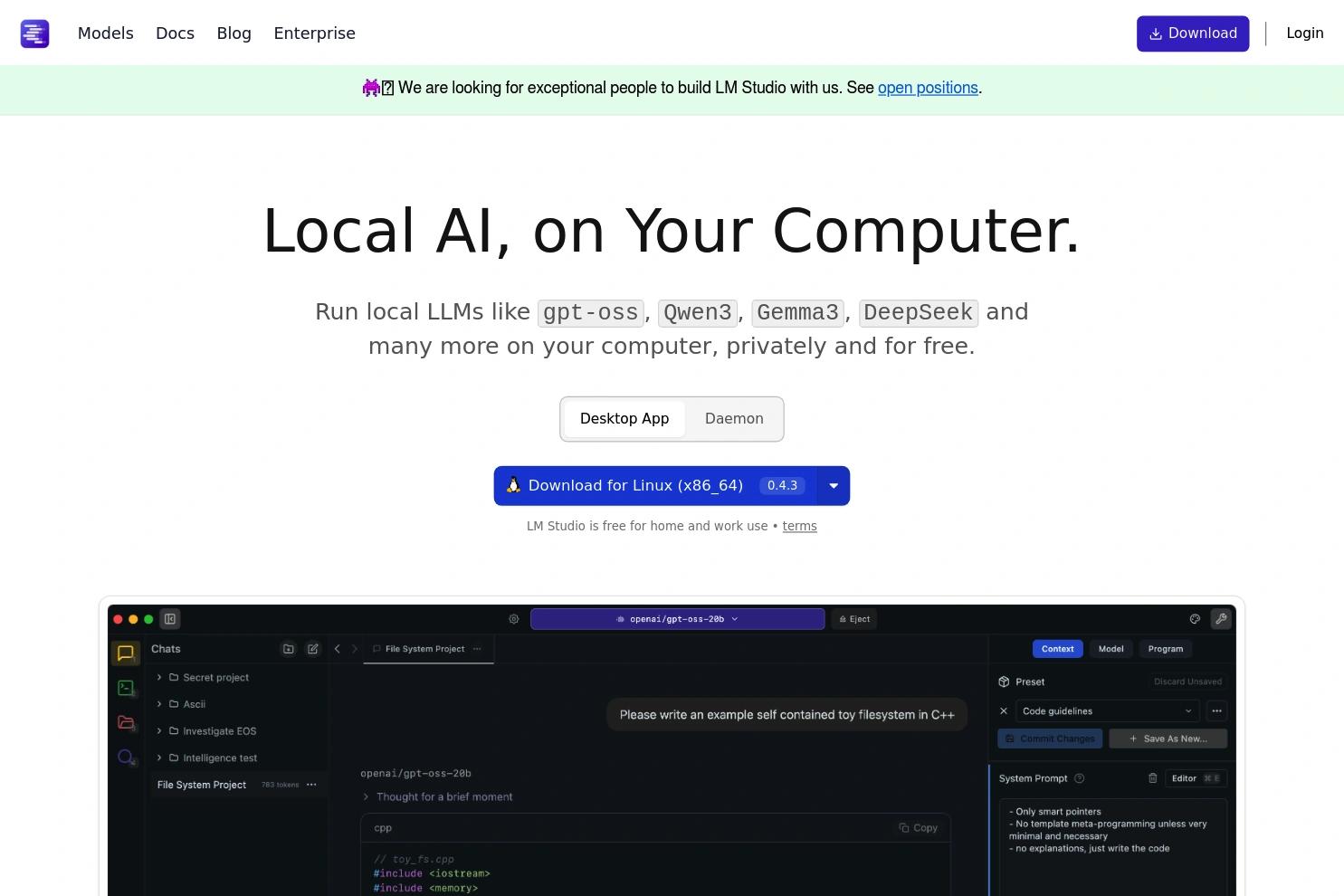Open the Docs page
This screenshot has width=1344, height=896.
coord(175,33)
